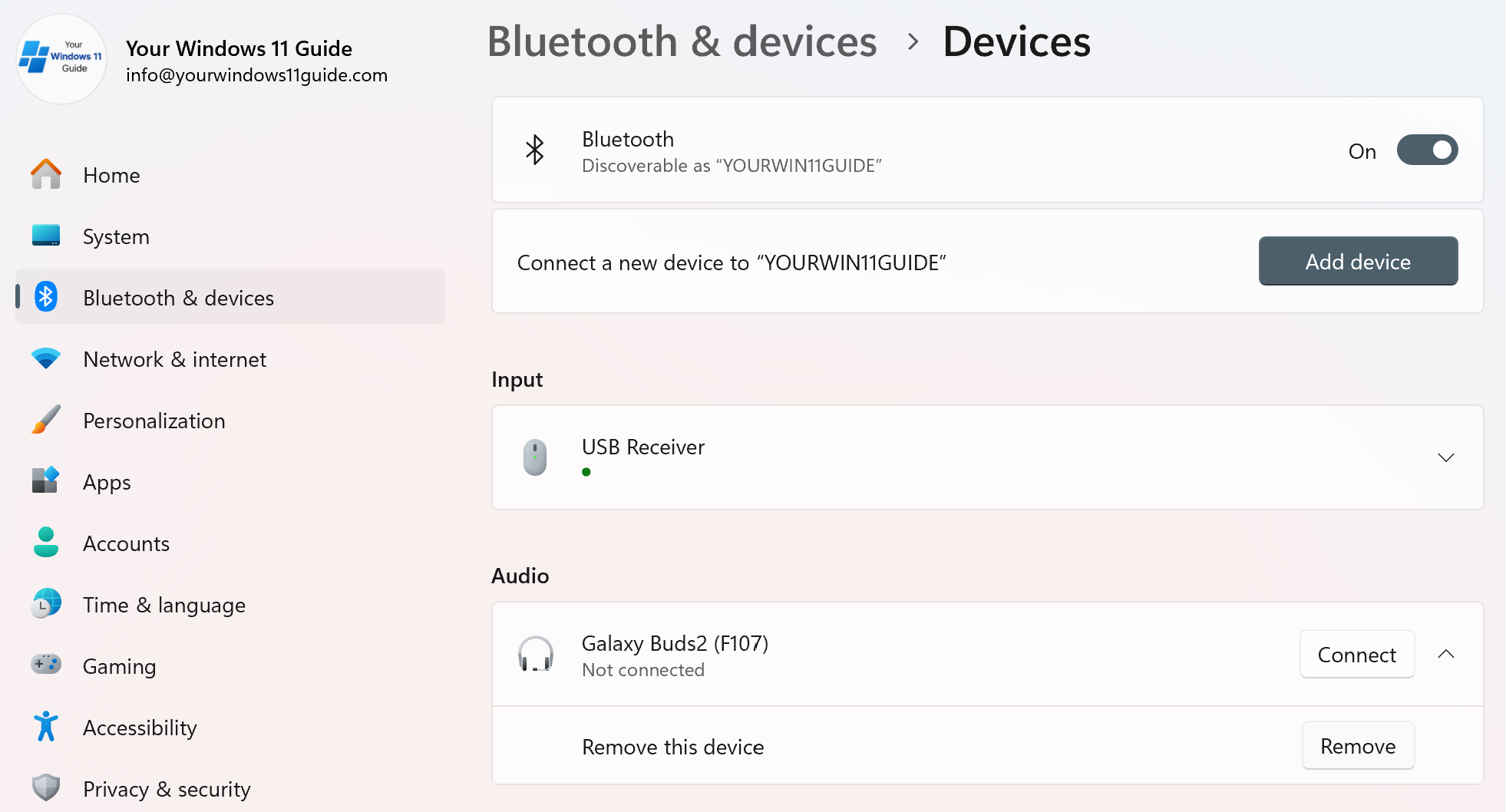Toggle Bluetooth discoverability switch
This screenshot has width=1506, height=812.
[x=1427, y=150]
